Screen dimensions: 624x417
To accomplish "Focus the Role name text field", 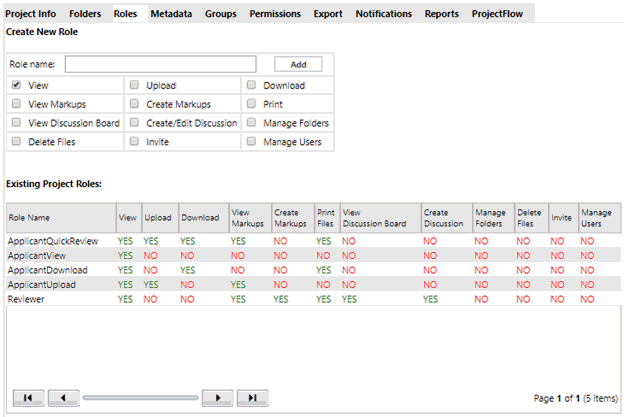I will tap(161, 64).
